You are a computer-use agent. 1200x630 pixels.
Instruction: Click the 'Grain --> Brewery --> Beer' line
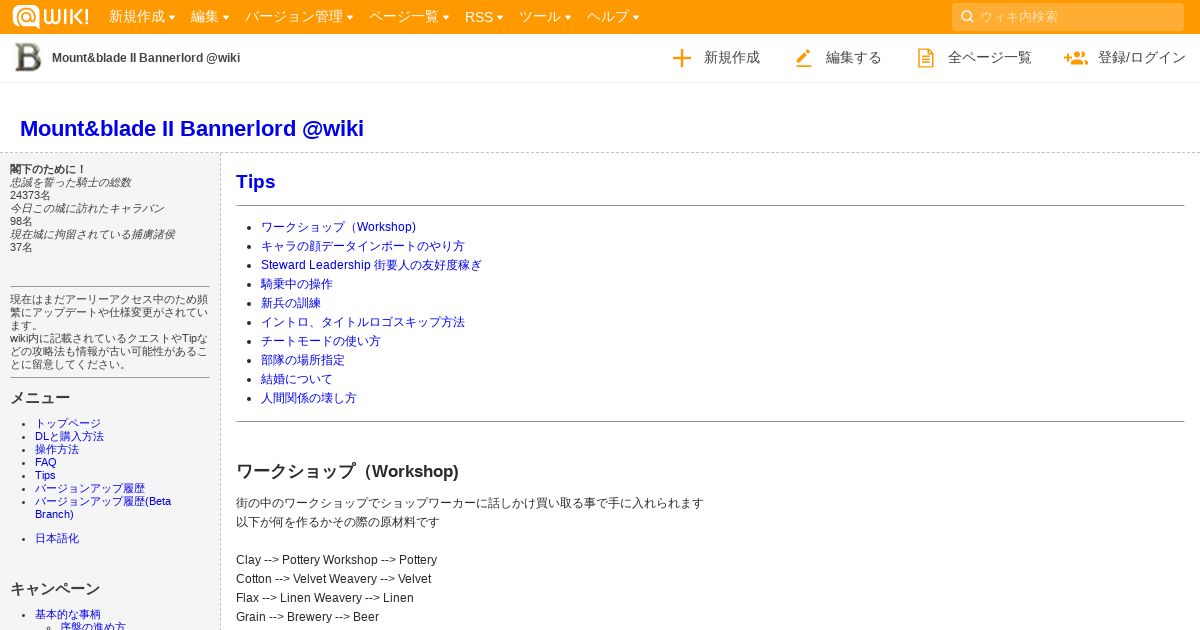click(x=307, y=617)
